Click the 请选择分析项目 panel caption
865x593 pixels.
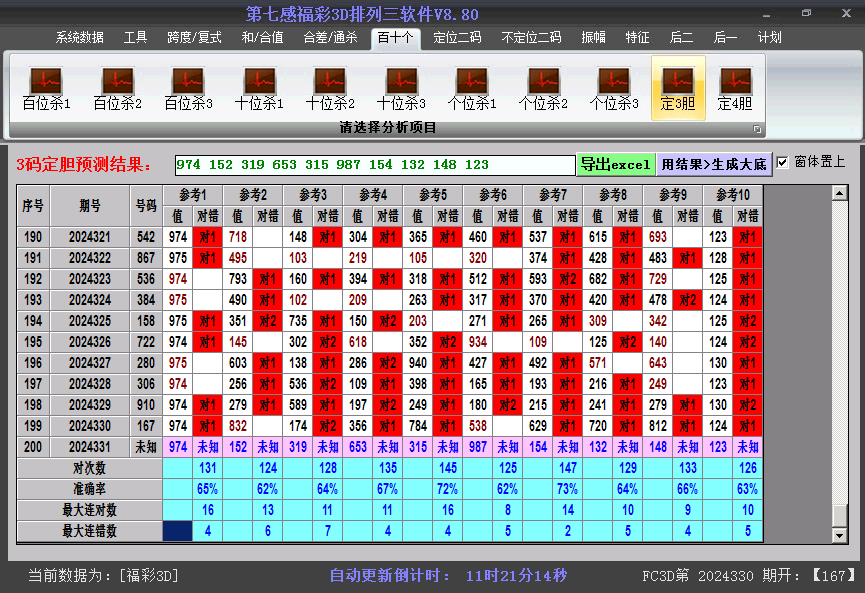(x=388, y=128)
